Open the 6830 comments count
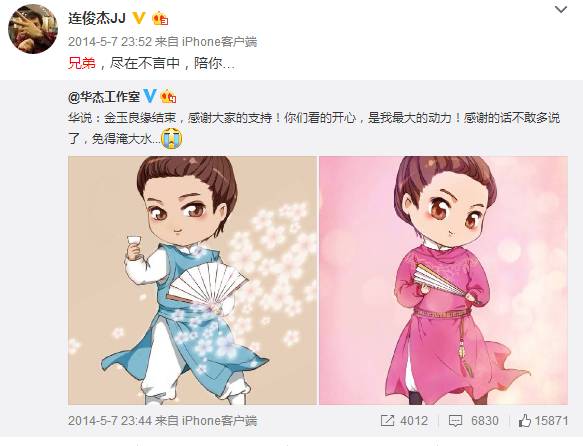Viewport: 583px width, 446px height. coord(485,421)
